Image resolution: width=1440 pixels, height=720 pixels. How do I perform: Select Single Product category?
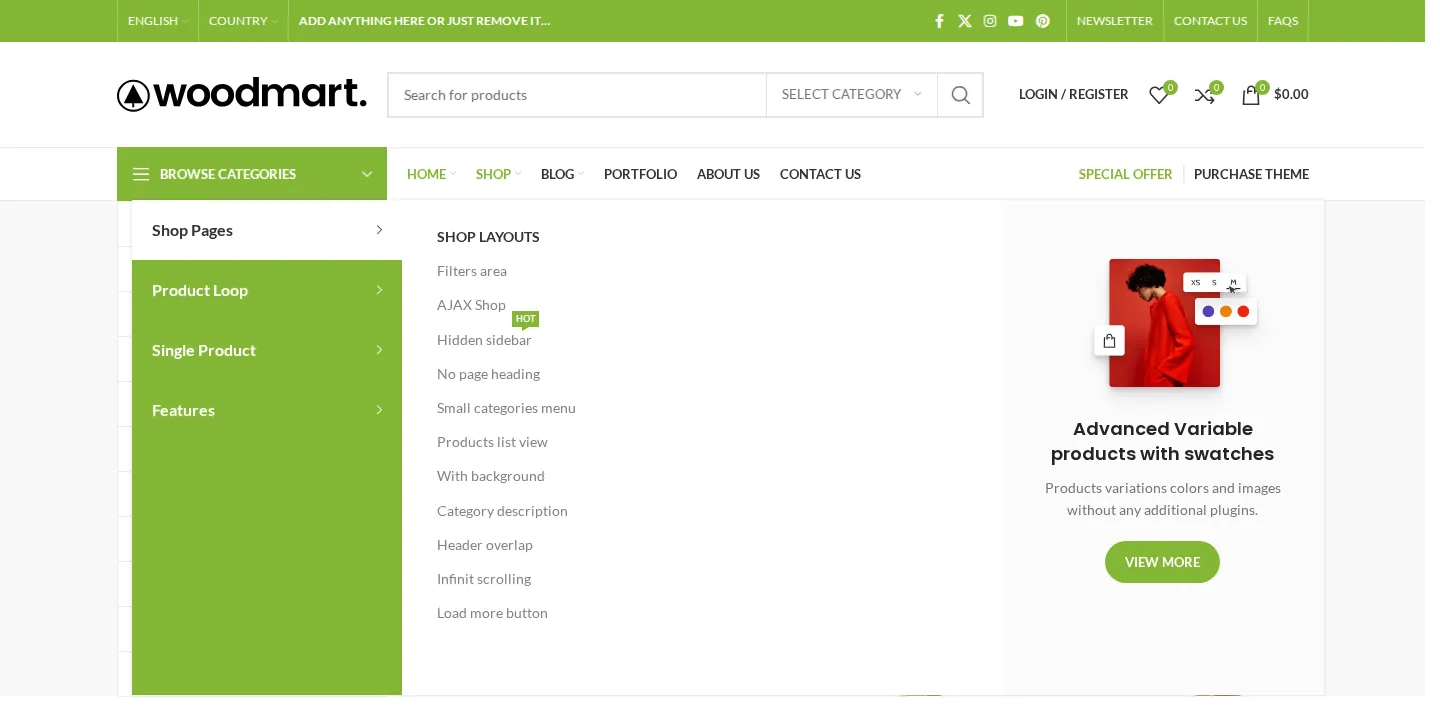pos(267,350)
